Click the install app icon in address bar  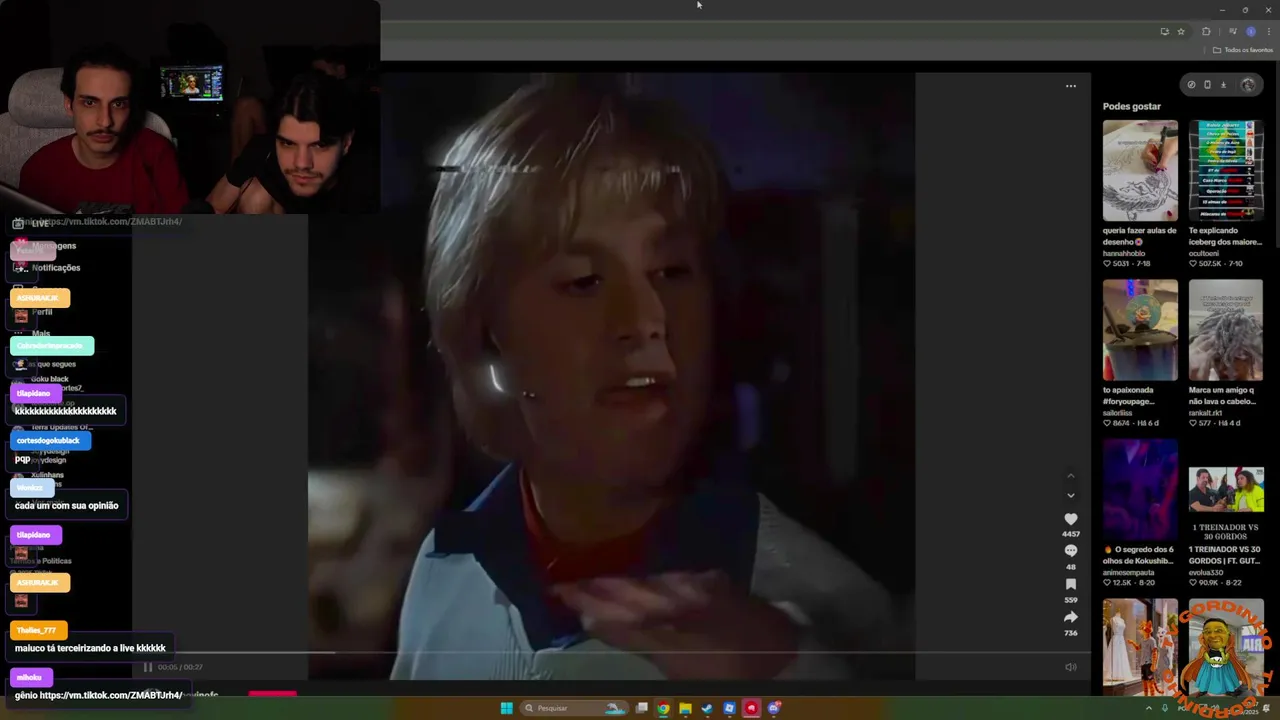coord(1164,31)
